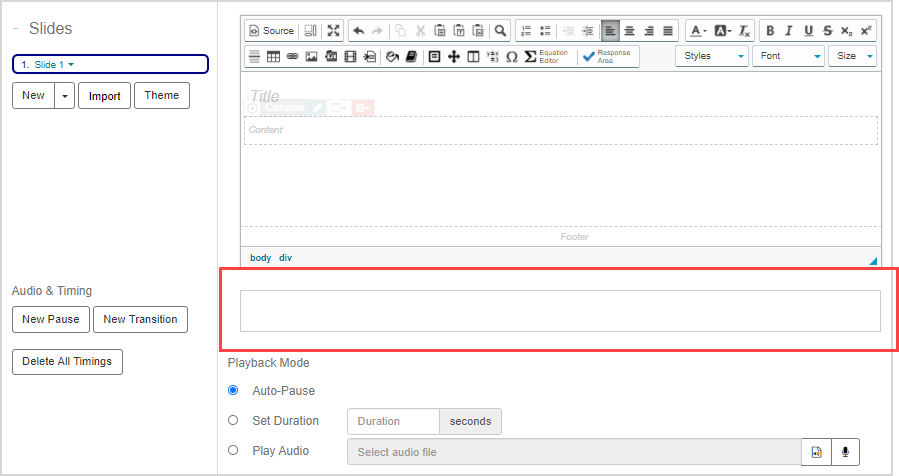Click the Duration seconds input field

[393, 422]
